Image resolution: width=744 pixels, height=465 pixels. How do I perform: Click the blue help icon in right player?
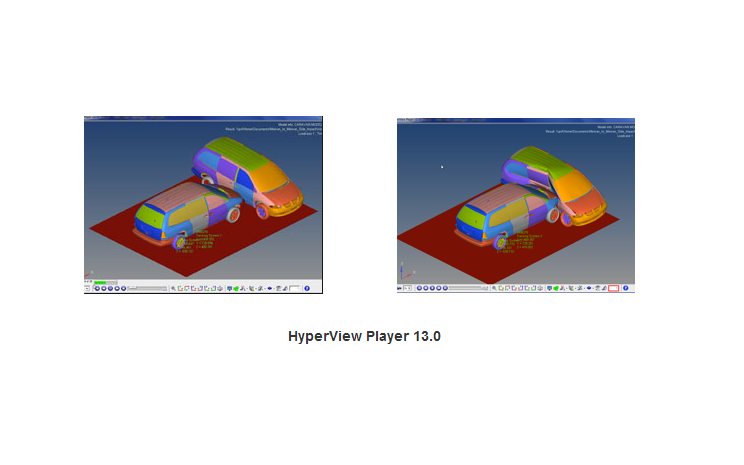(x=625, y=288)
